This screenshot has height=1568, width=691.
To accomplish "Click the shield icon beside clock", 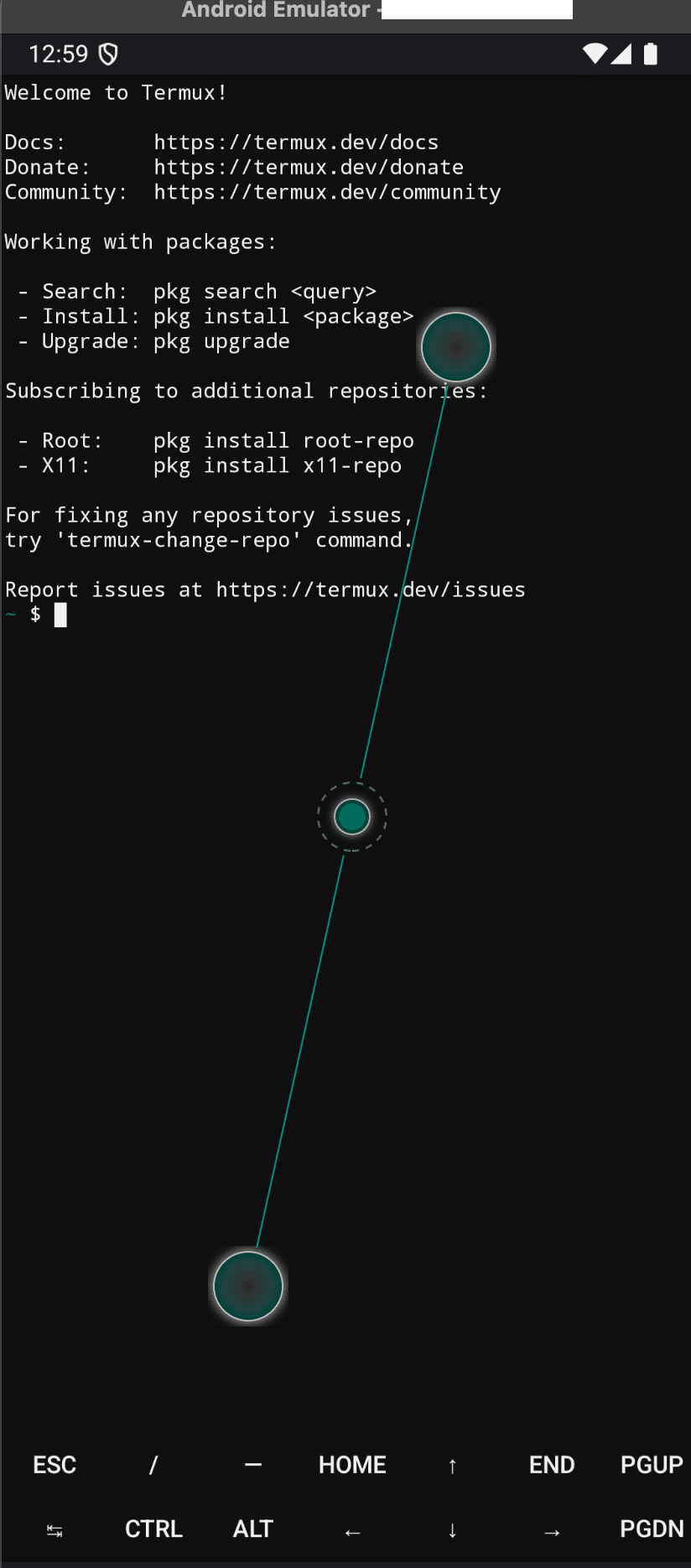I will (x=108, y=55).
